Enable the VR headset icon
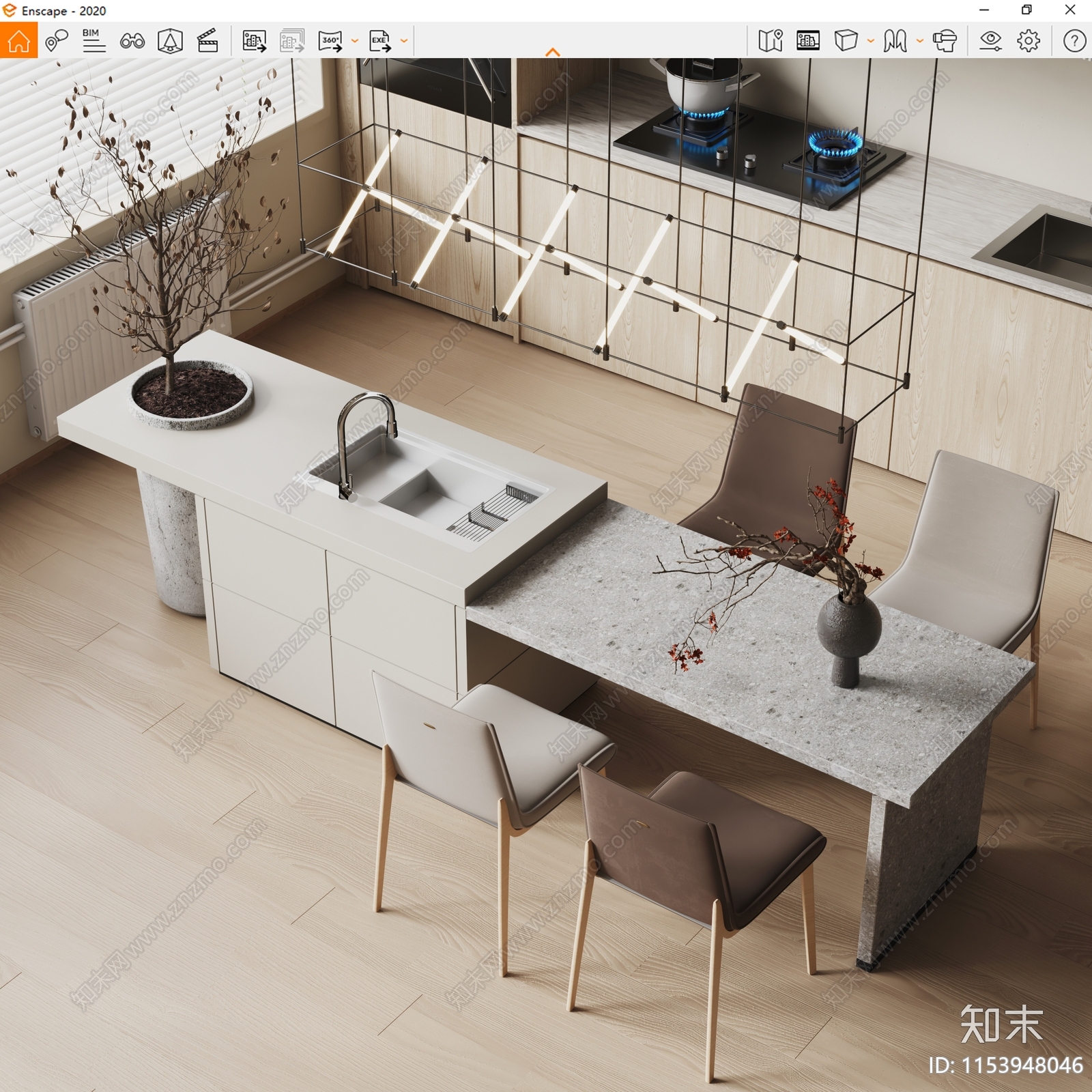 click(x=945, y=41)
